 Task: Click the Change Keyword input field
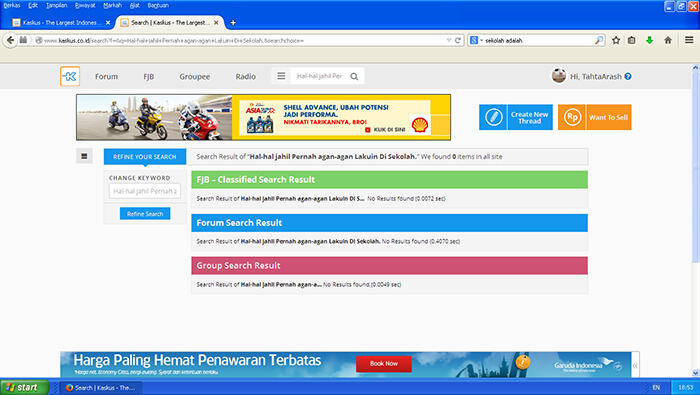(145, 191)
